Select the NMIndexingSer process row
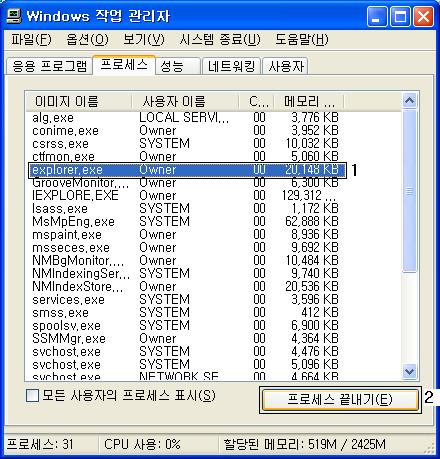 pyautogui.click(x=186, y=274)
